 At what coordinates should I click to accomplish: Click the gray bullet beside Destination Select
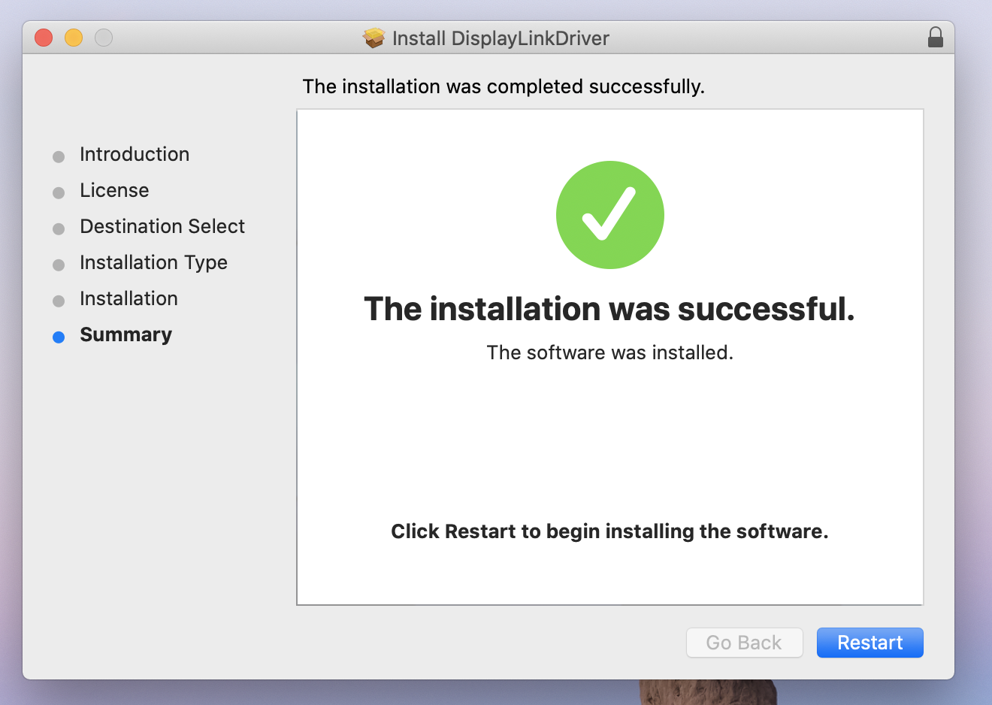point(59,229)
